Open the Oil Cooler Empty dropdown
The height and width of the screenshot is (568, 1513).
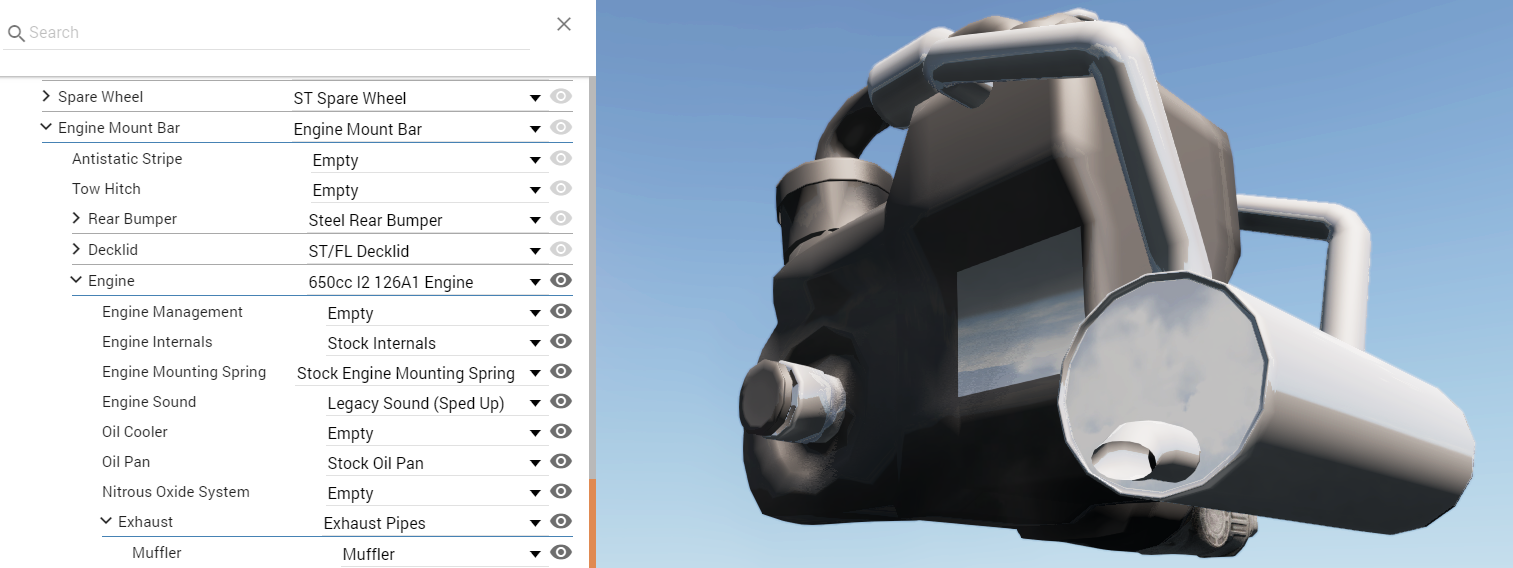[436, 433]
